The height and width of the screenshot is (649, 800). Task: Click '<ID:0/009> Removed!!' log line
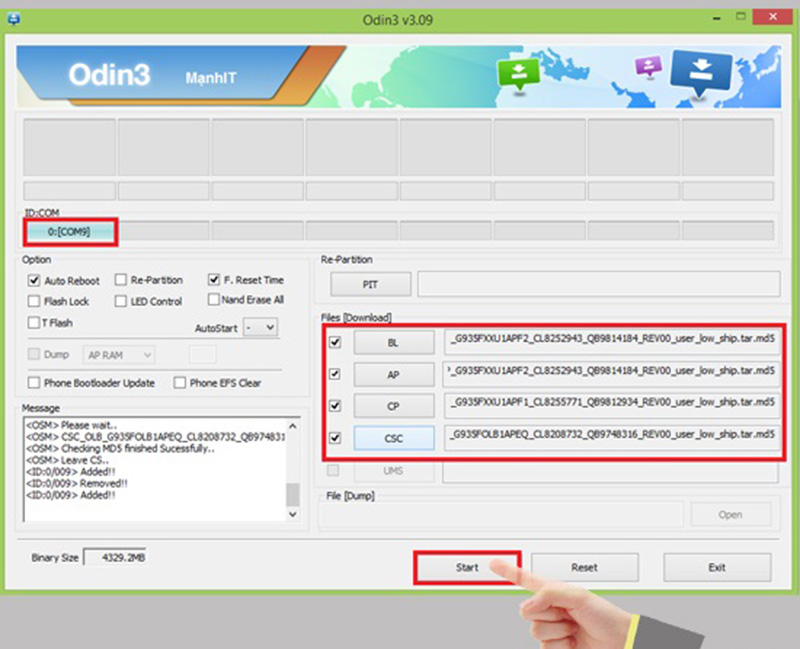point(77,483)
